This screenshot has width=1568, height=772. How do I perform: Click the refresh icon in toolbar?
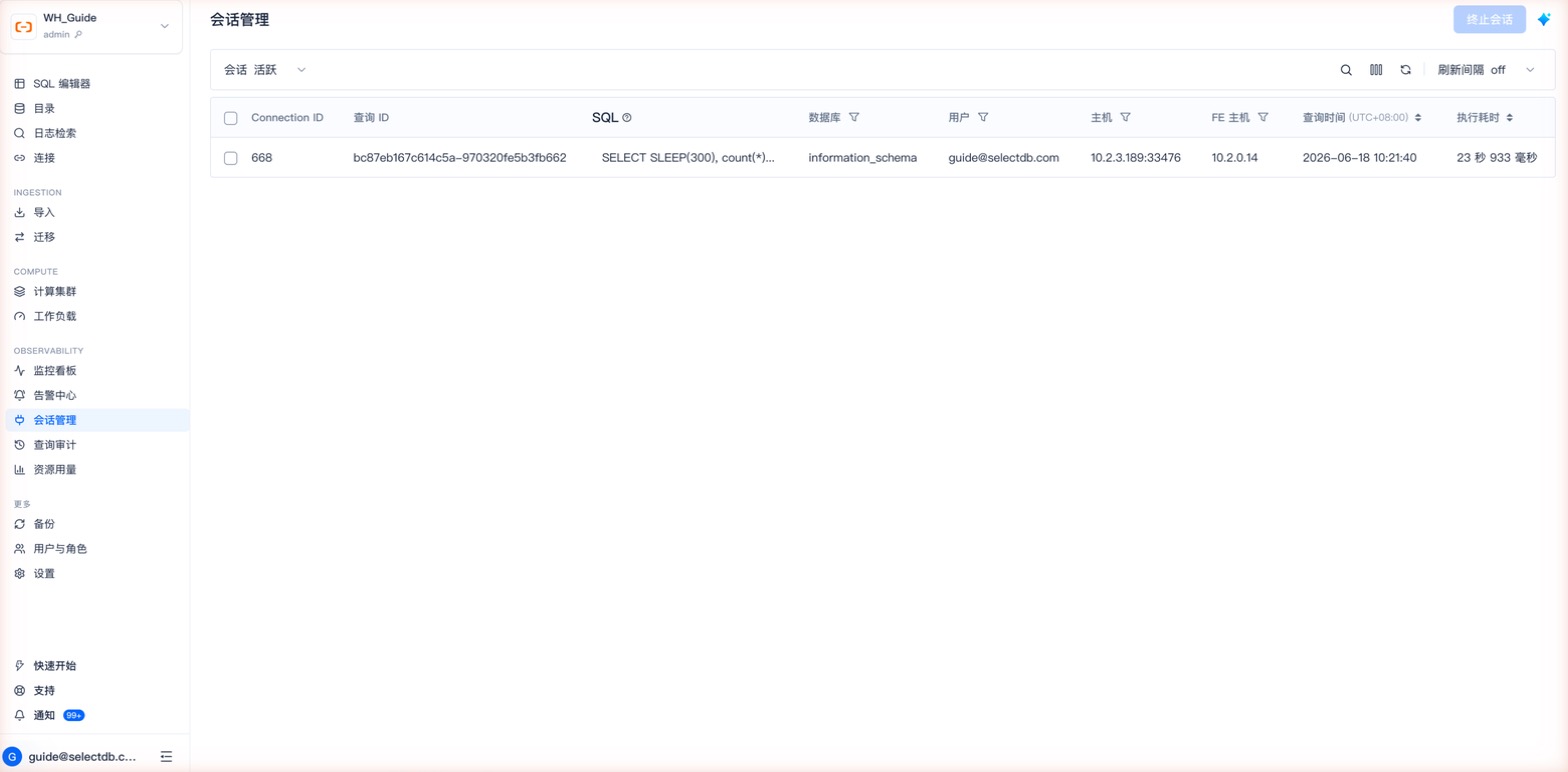tap(1405, 70)
